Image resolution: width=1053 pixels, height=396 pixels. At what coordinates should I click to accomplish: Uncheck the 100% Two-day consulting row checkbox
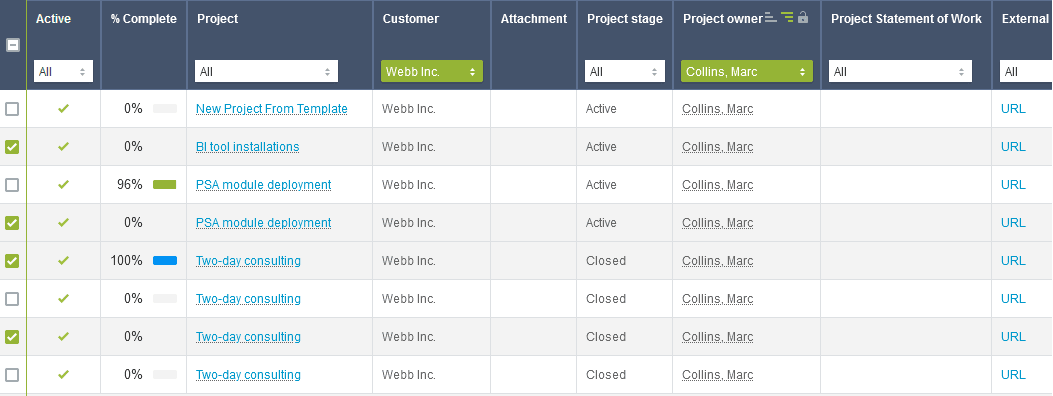(12, 260)
